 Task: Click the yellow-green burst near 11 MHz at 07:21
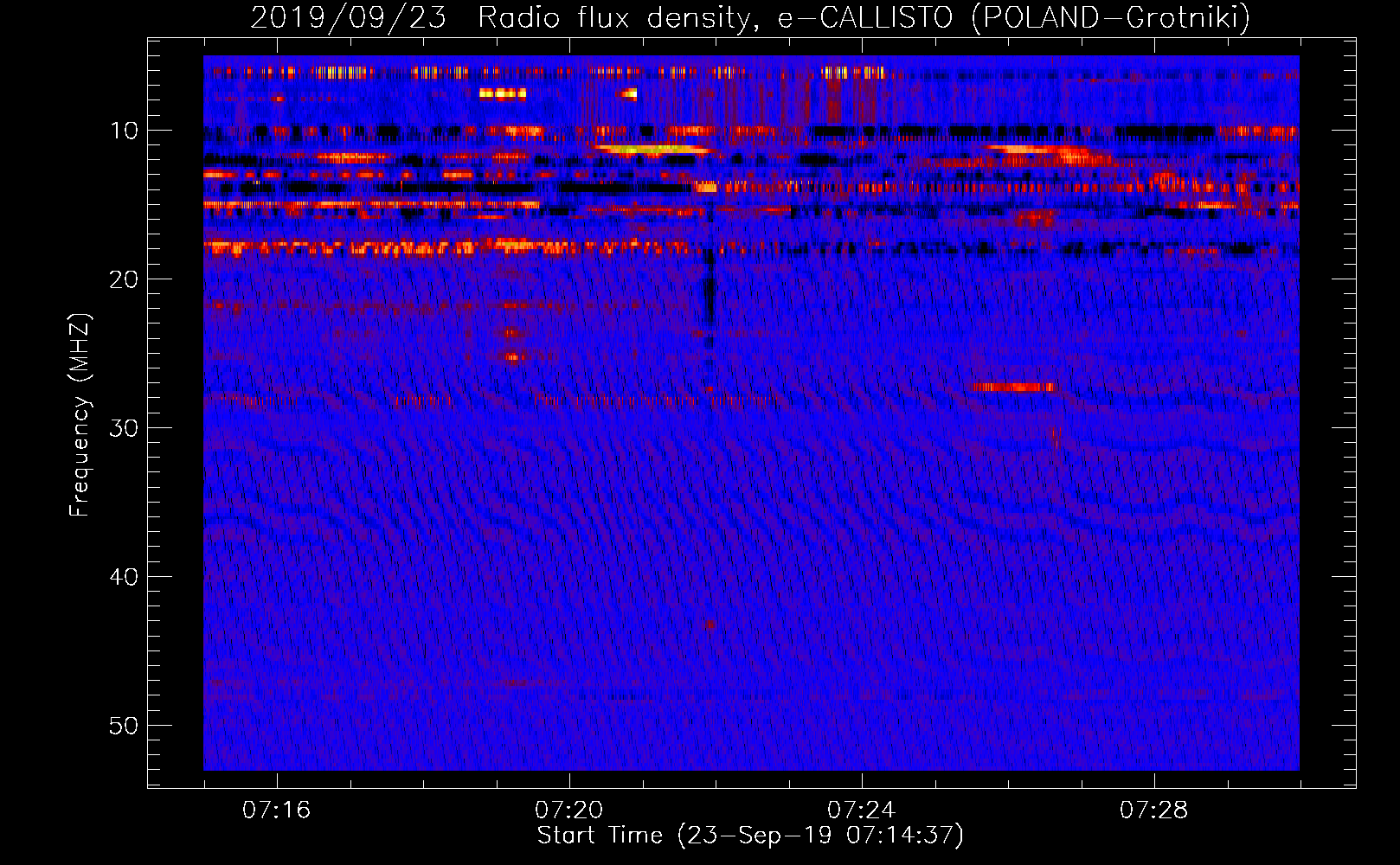coord(653,150)
